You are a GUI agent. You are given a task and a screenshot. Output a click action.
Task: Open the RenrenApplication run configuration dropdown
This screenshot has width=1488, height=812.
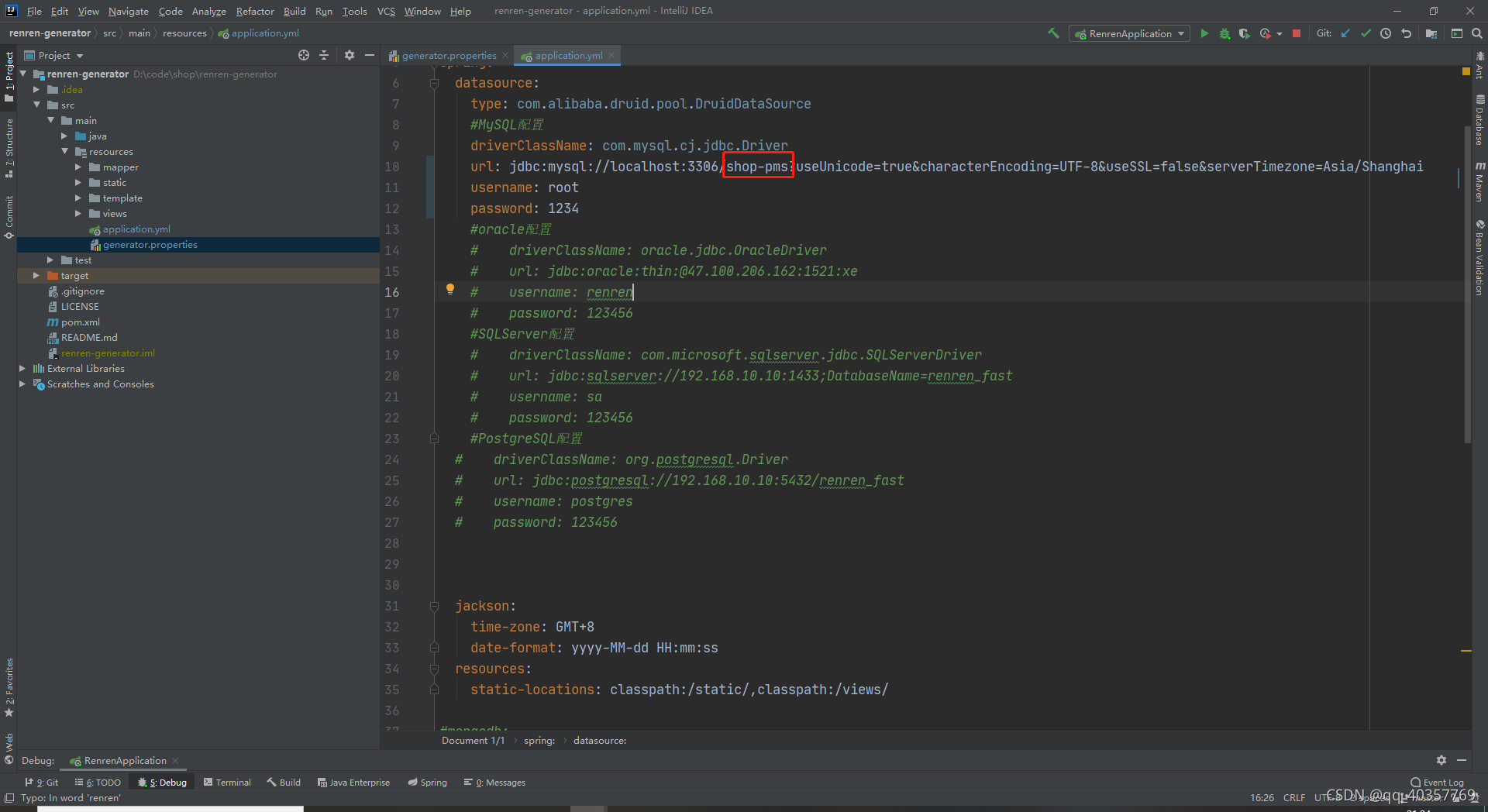click(1130, 33)
